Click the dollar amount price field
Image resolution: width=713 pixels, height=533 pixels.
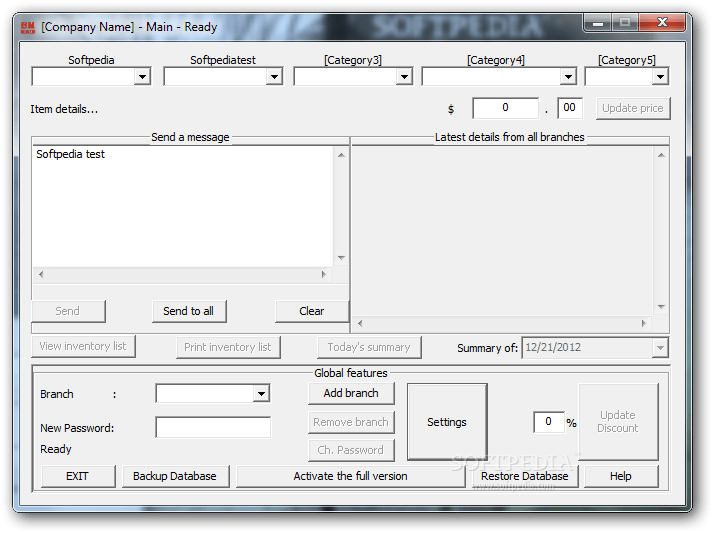point(505,108)
